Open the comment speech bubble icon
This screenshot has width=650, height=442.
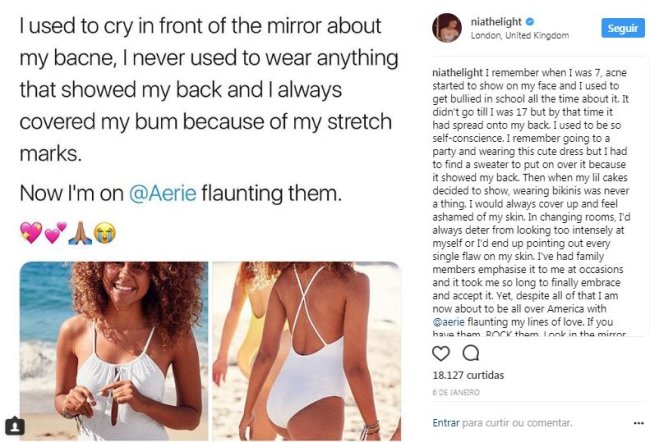point(471,353)
